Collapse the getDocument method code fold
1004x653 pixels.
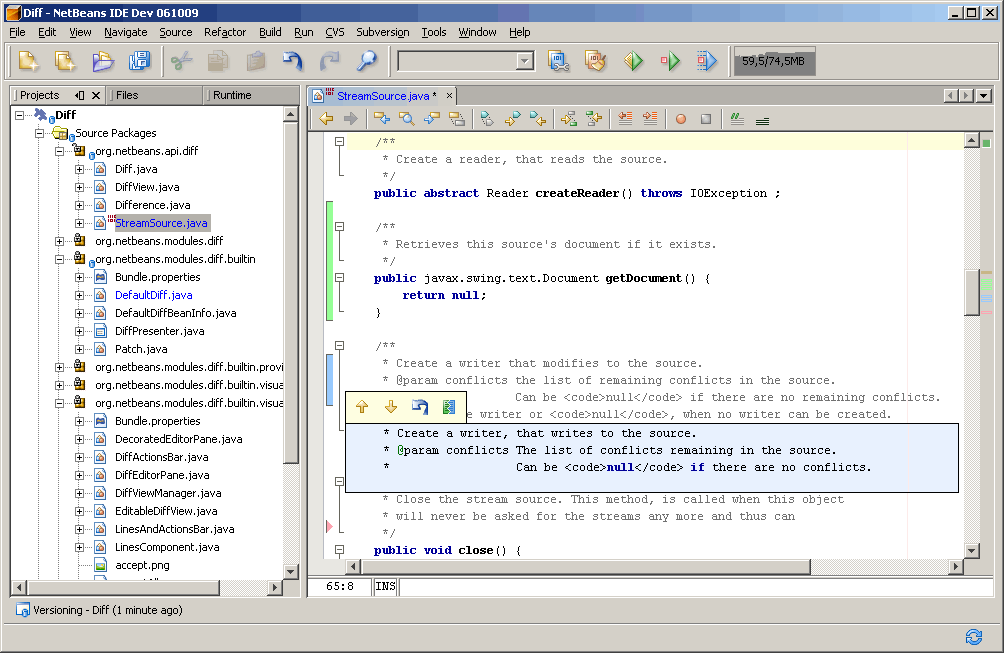pyautogui.click(x=340, y=278)
